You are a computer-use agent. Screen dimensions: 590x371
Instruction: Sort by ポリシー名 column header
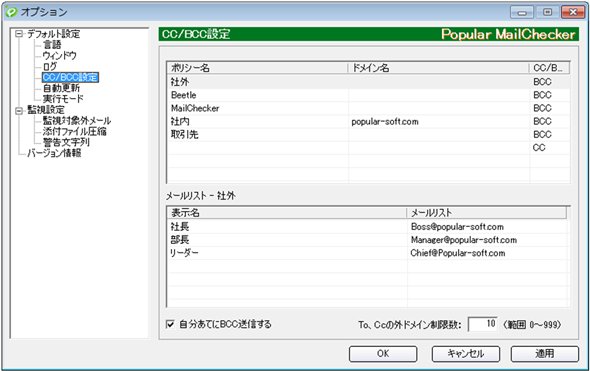point(257,68)
